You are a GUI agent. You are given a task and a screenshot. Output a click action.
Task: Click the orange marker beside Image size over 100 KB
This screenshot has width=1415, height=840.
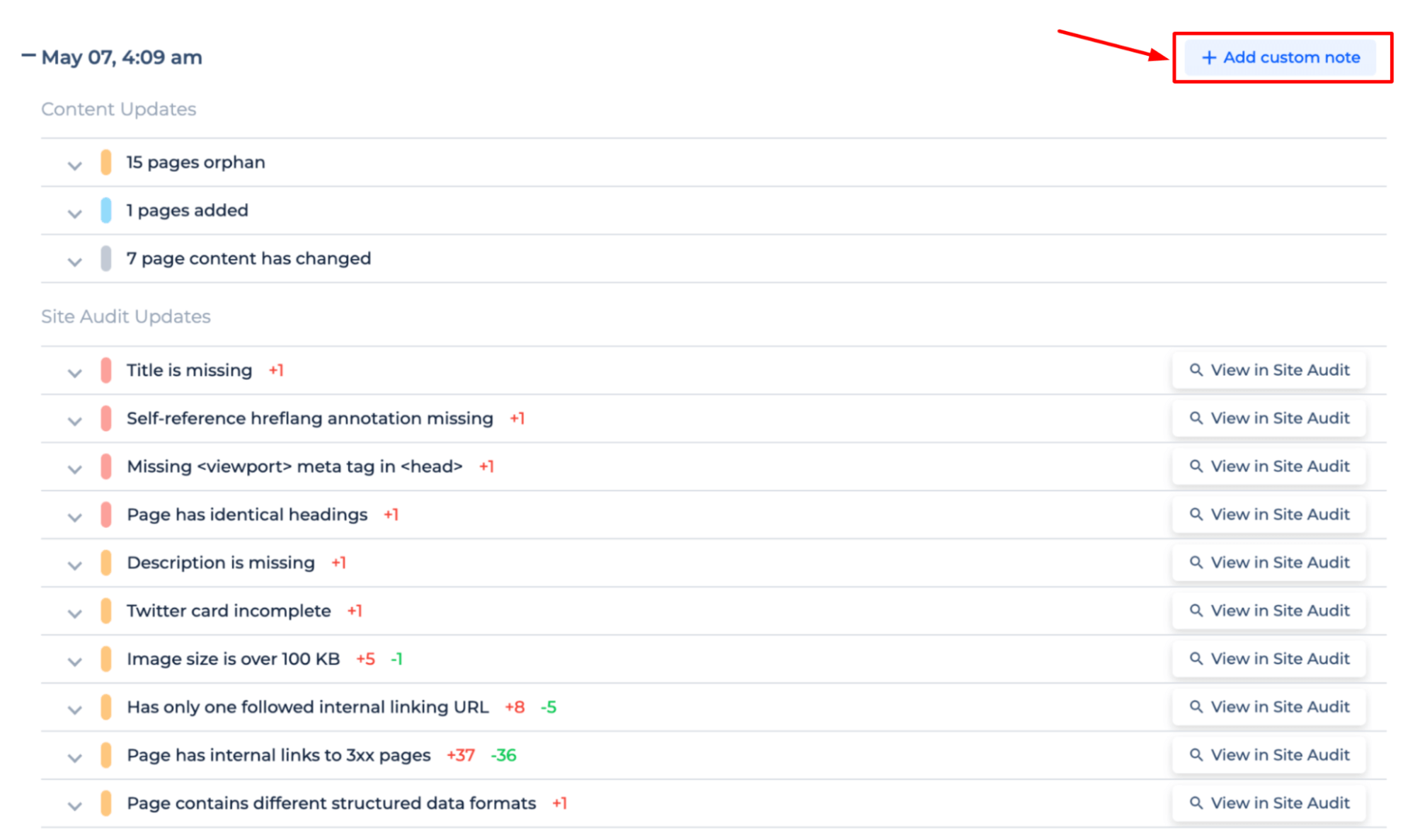[x=106, y=659]
